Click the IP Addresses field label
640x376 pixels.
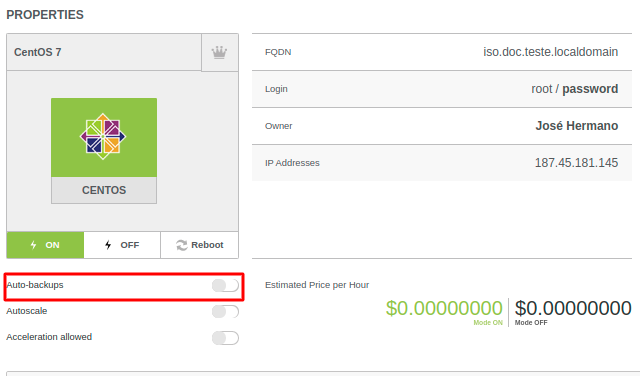[292, 163]
